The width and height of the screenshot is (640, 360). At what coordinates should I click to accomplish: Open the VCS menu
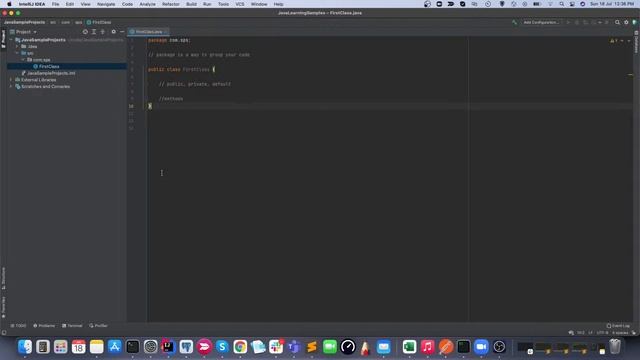pyautogui.click(x=240, y=4)
